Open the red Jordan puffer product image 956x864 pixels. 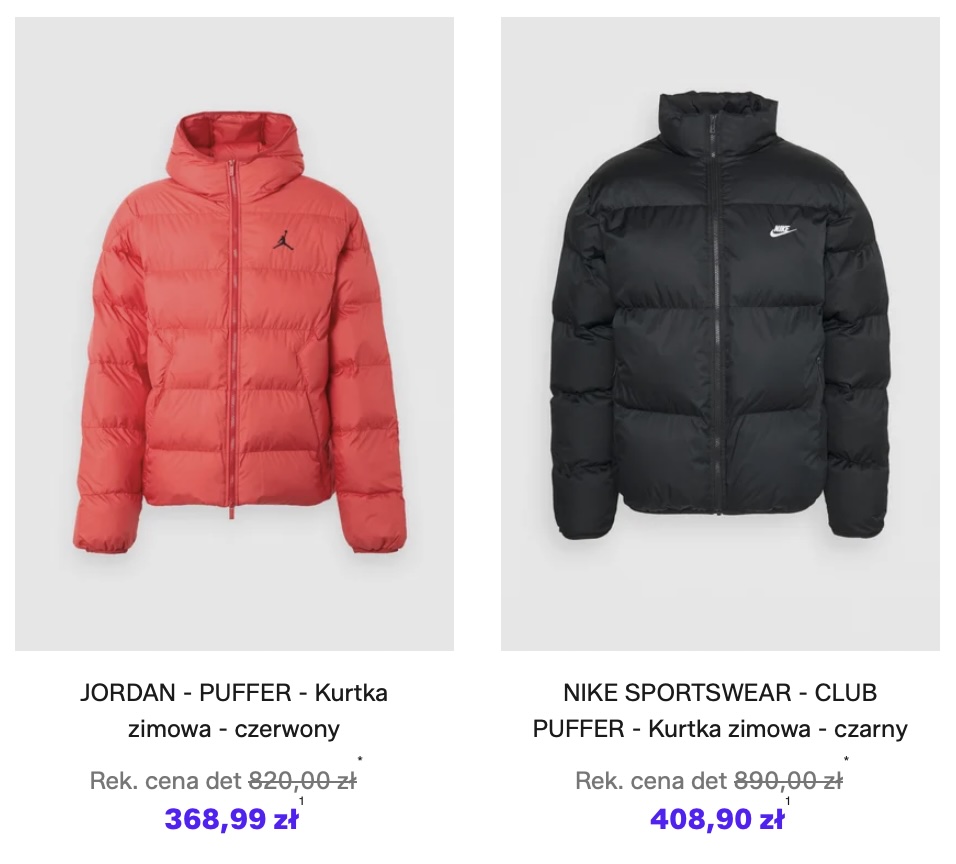(x=234, y=334)
